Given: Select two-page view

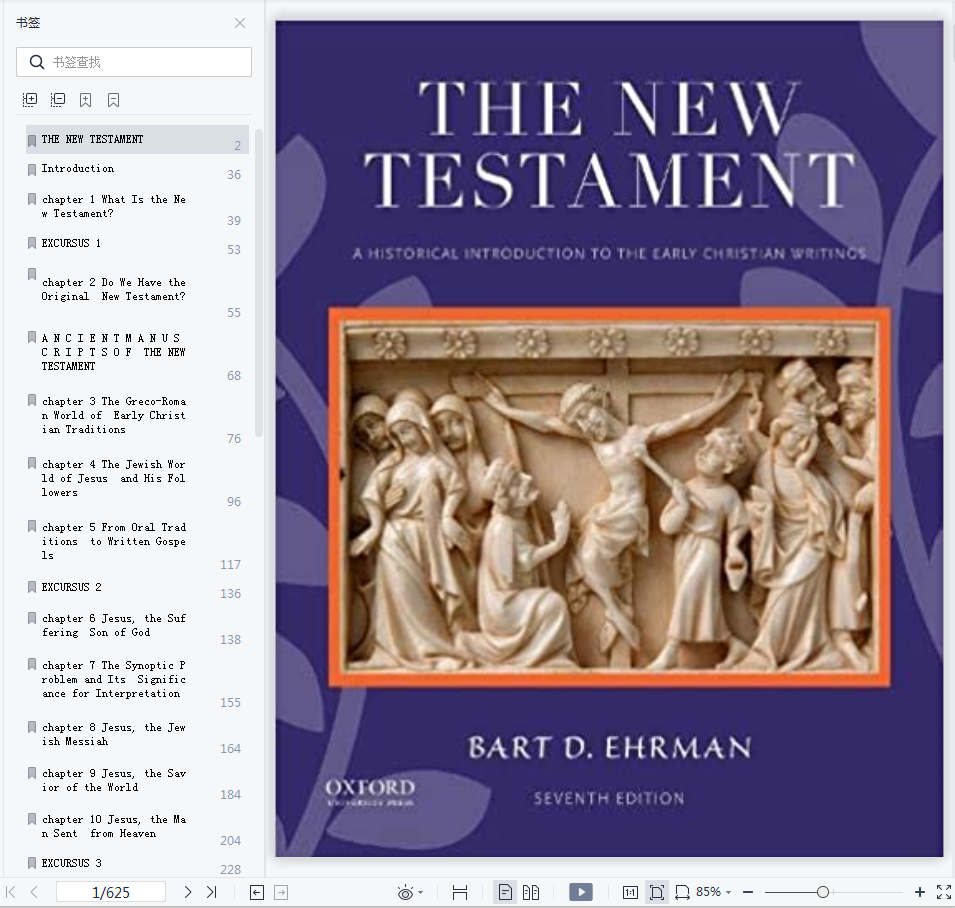Looking at the screenshot, I should (x=531, y=893).
